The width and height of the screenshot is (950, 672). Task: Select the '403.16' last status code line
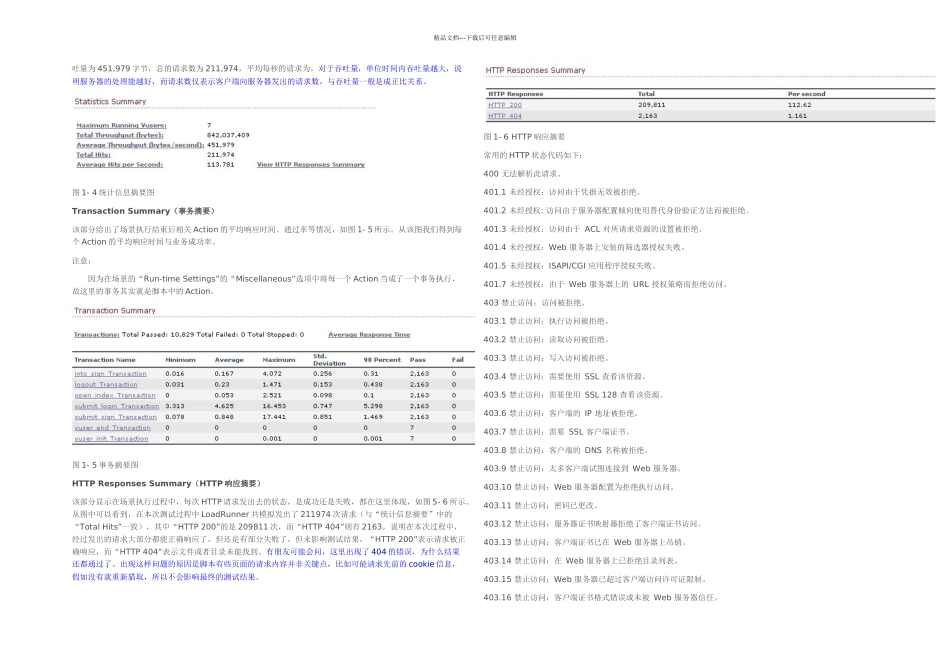602,597
